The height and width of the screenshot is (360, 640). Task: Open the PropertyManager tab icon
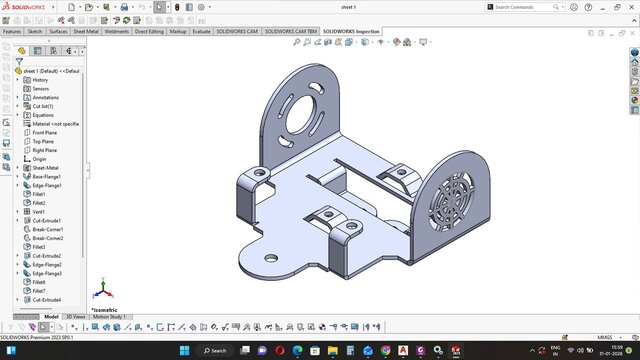point(38,51)
